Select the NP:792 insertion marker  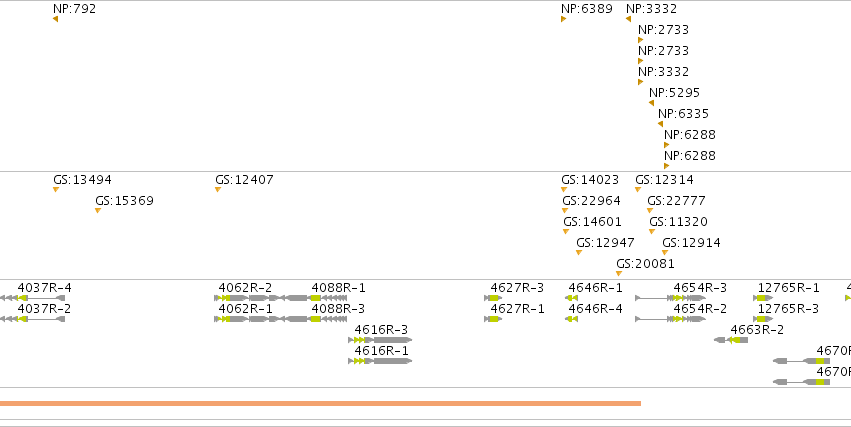[x=55, y=19]
